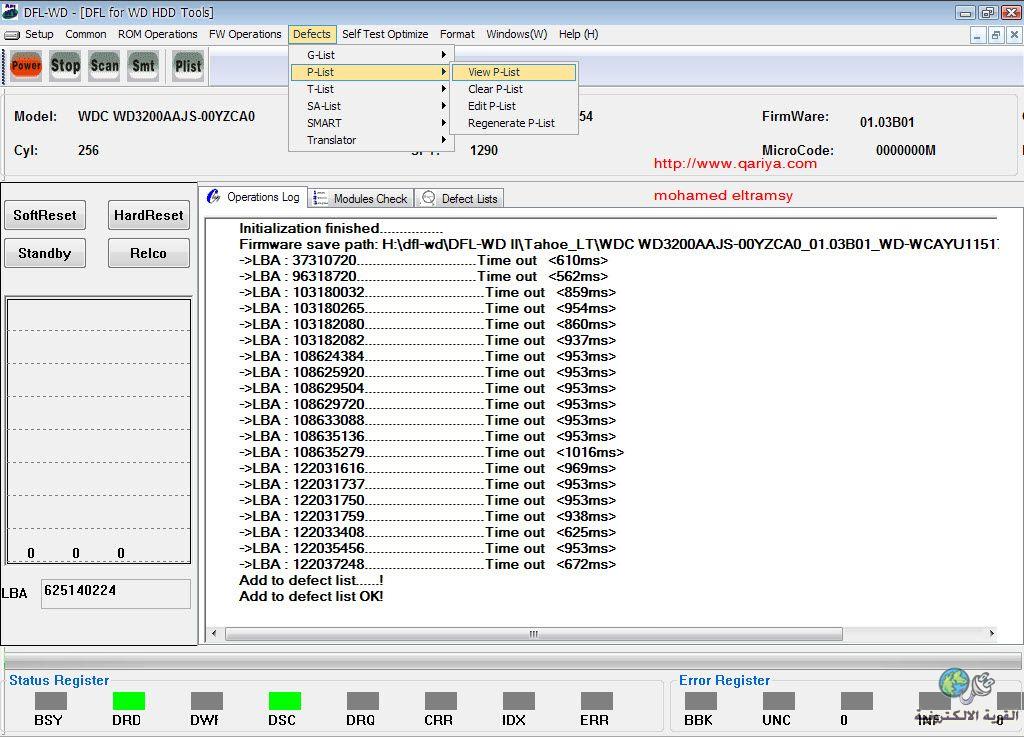1024x738 pixels.
Task: Open the Self Test Optimize menu
Action: tap(385, 34)
